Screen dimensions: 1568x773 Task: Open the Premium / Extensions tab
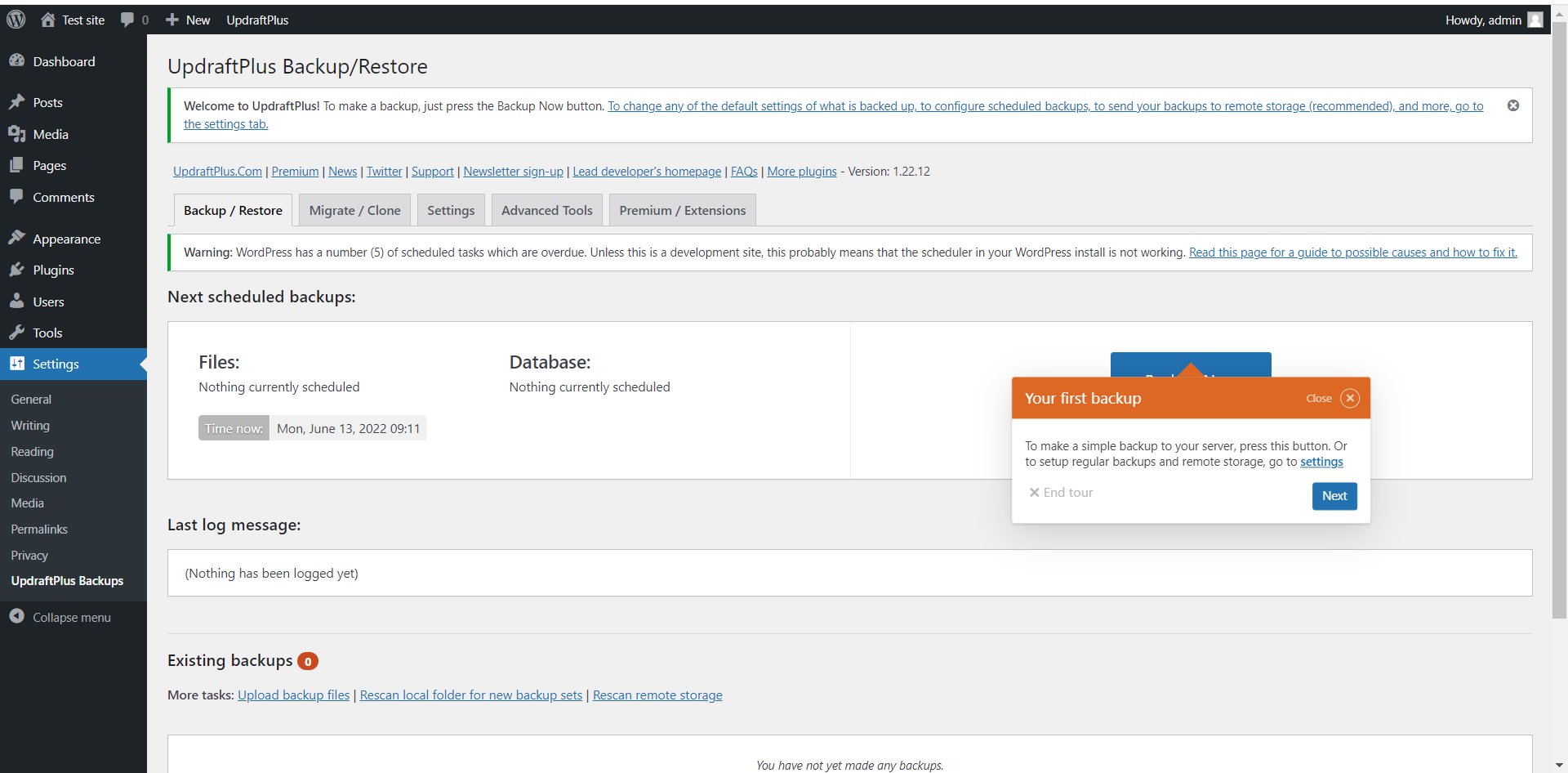[x=683, y=210]
